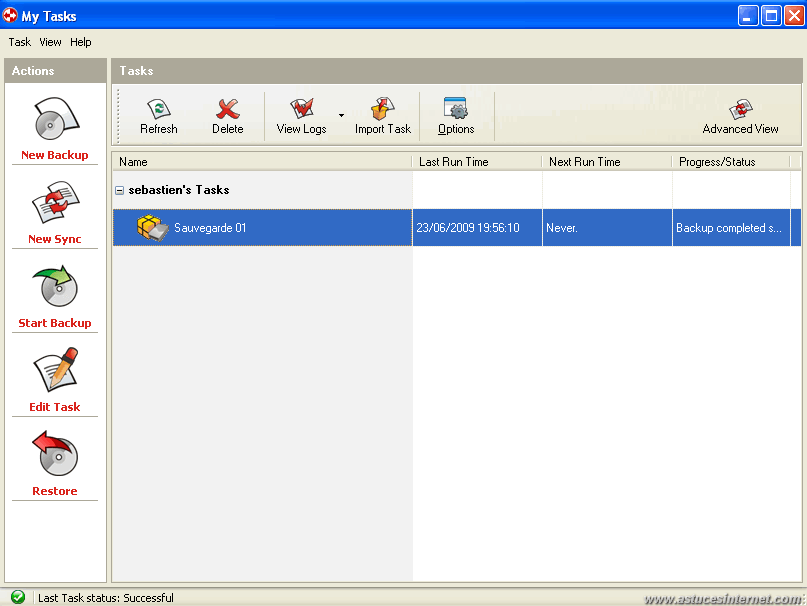Close the My Tasks window

(x=794, y=15)
